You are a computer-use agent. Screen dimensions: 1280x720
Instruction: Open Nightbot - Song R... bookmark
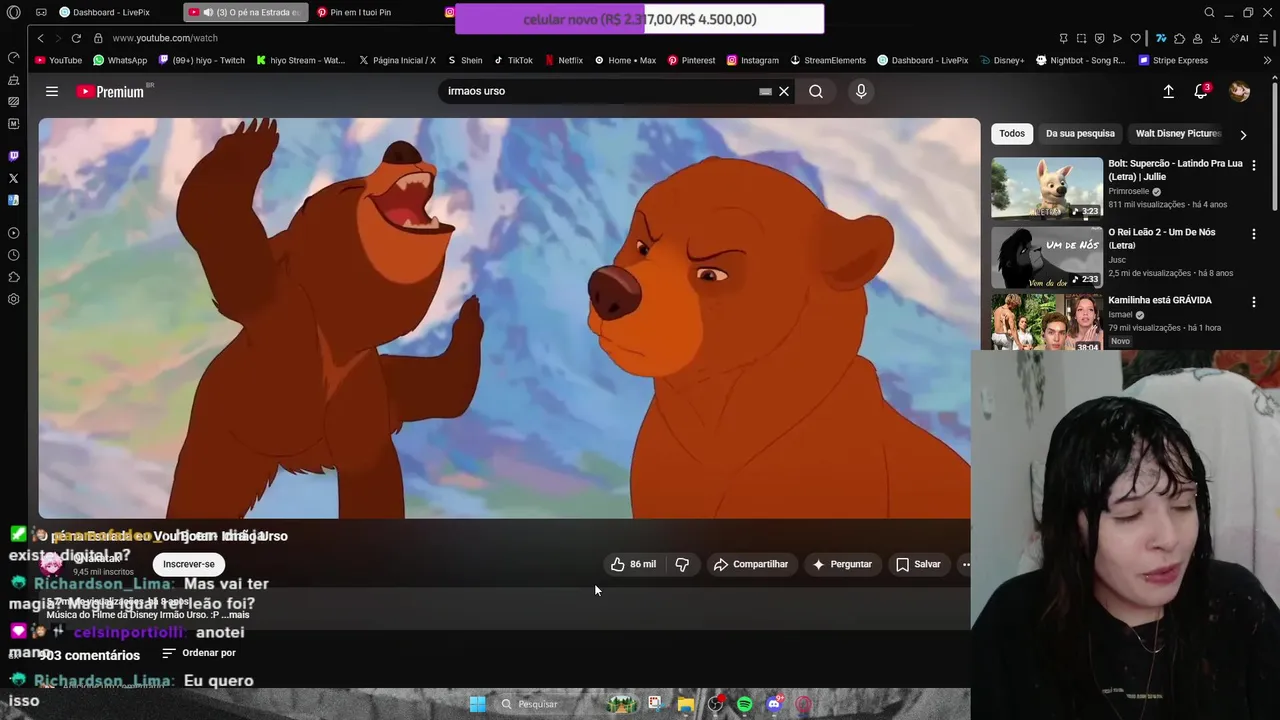(x=1080, y=60)
